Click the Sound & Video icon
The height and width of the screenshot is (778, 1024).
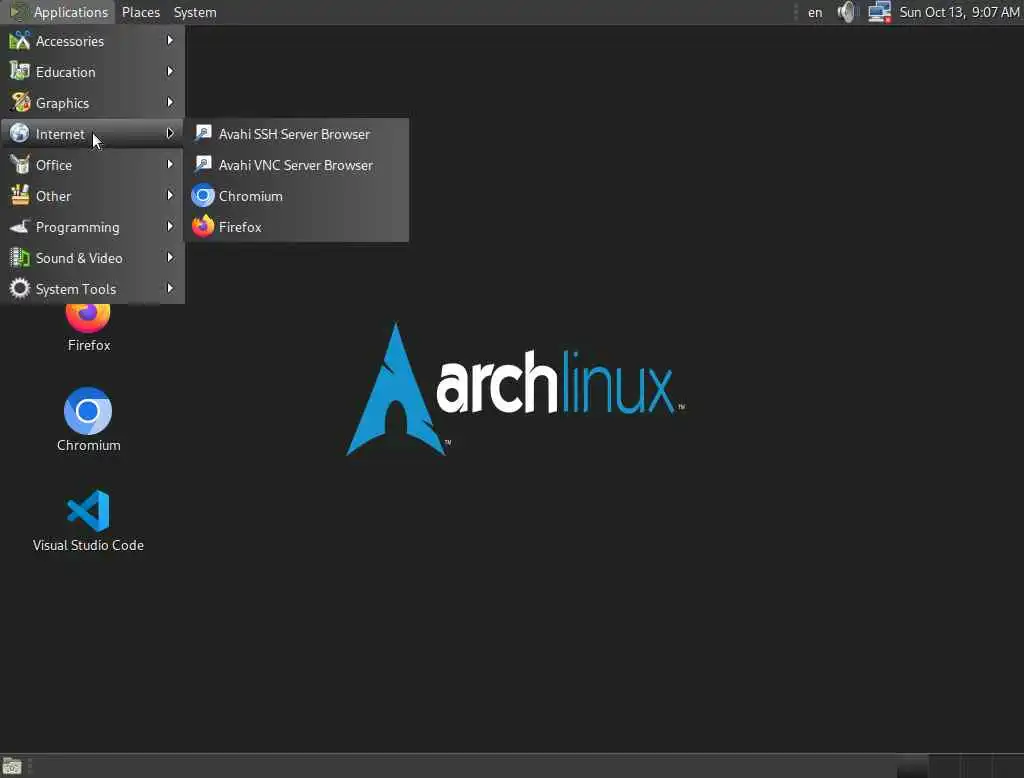[x=20, y=257]
